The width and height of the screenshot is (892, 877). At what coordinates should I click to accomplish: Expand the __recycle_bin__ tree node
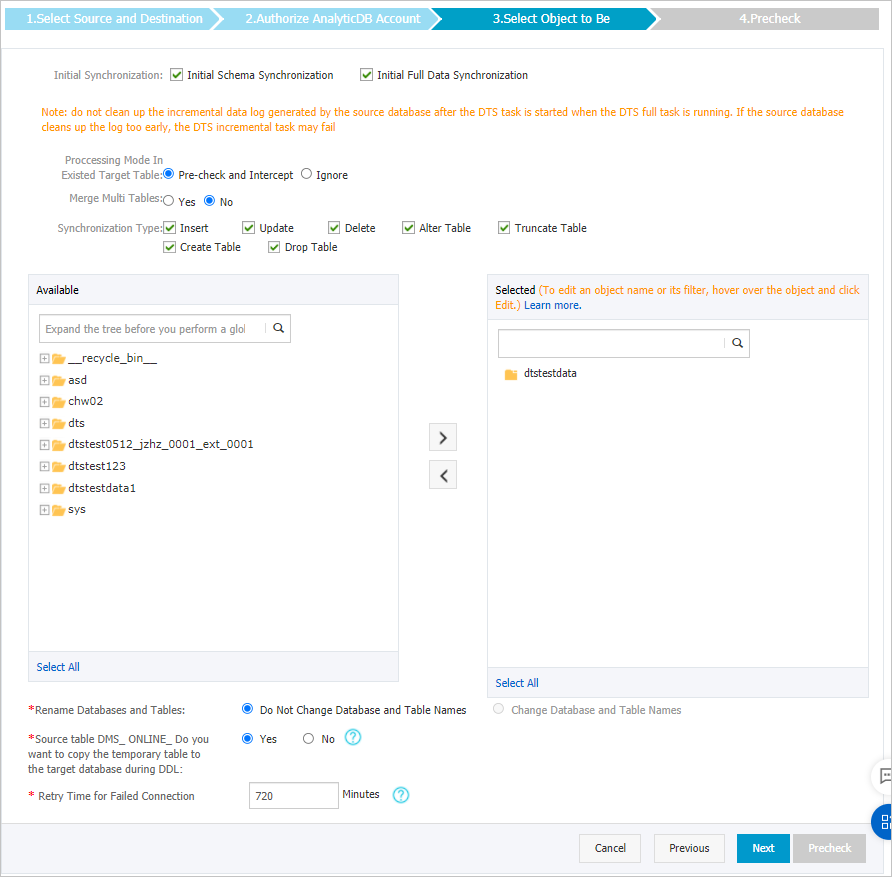point(43,358)
